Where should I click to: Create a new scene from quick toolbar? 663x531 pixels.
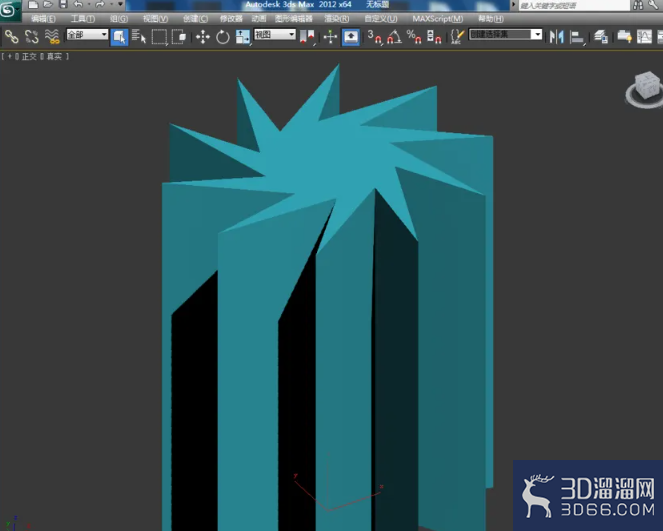point(33,5)
